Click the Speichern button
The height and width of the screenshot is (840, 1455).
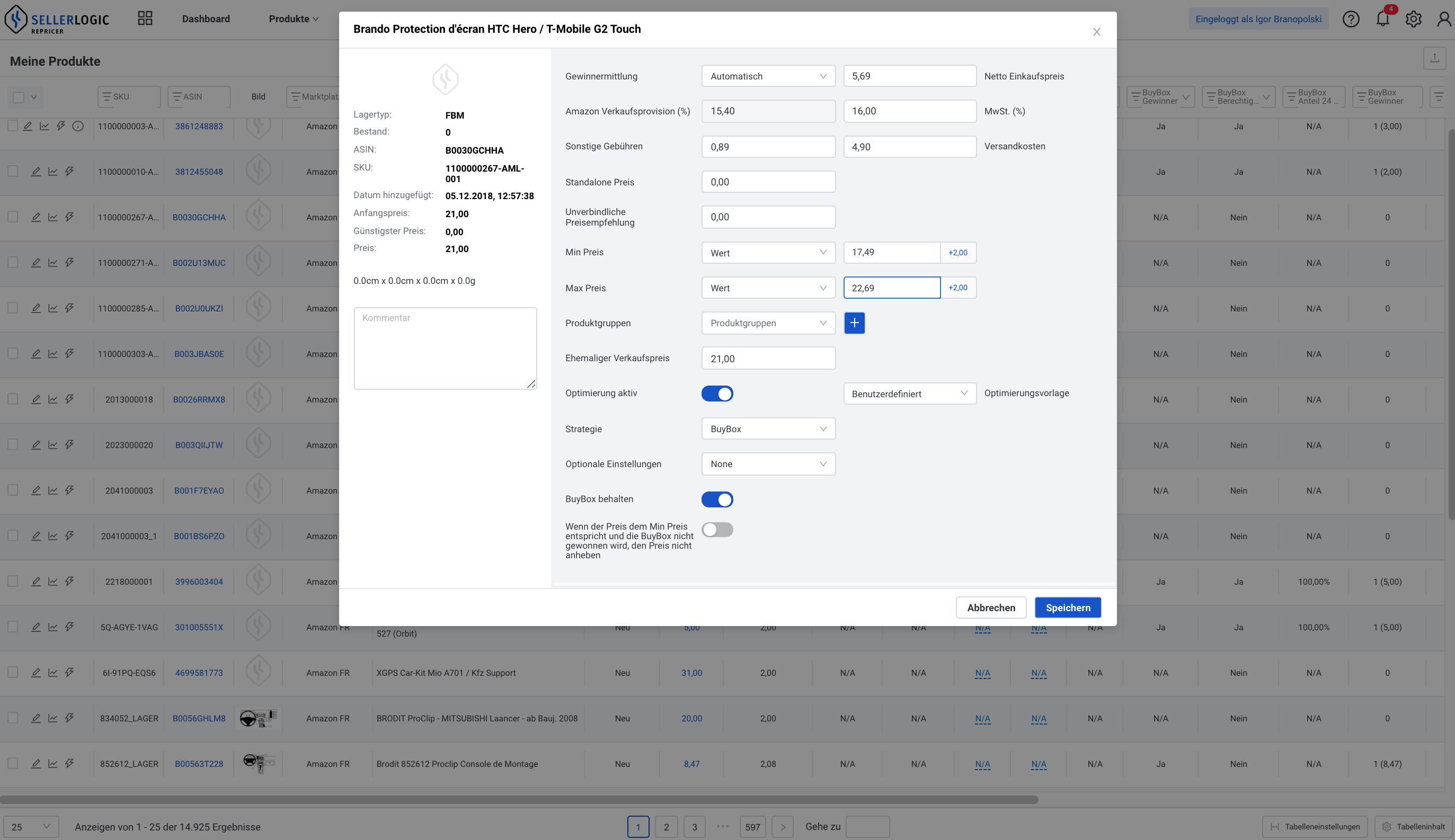click(1068, 607)
